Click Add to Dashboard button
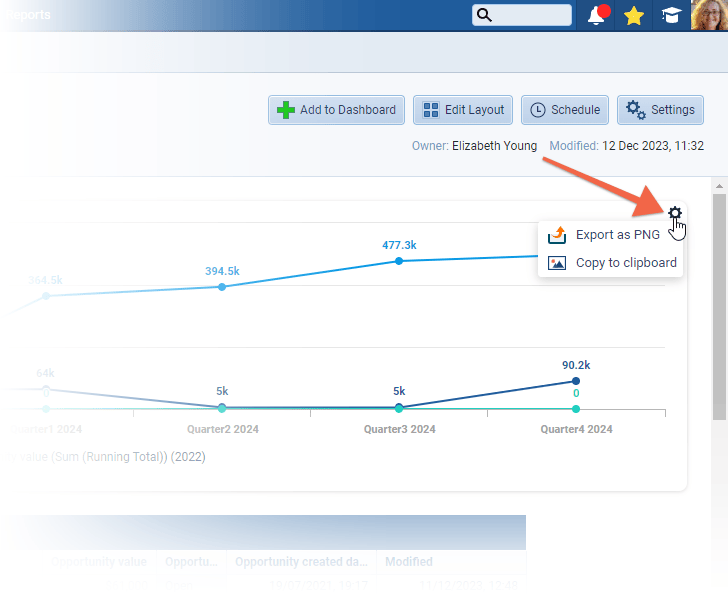728x596 pixels. (x=336, y=110)
